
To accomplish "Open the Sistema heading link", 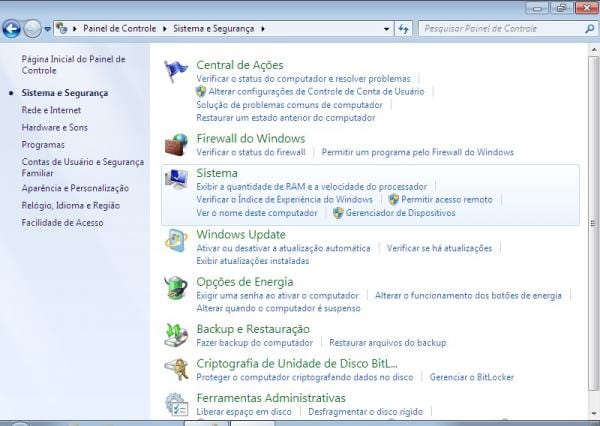I will point(217,173).
